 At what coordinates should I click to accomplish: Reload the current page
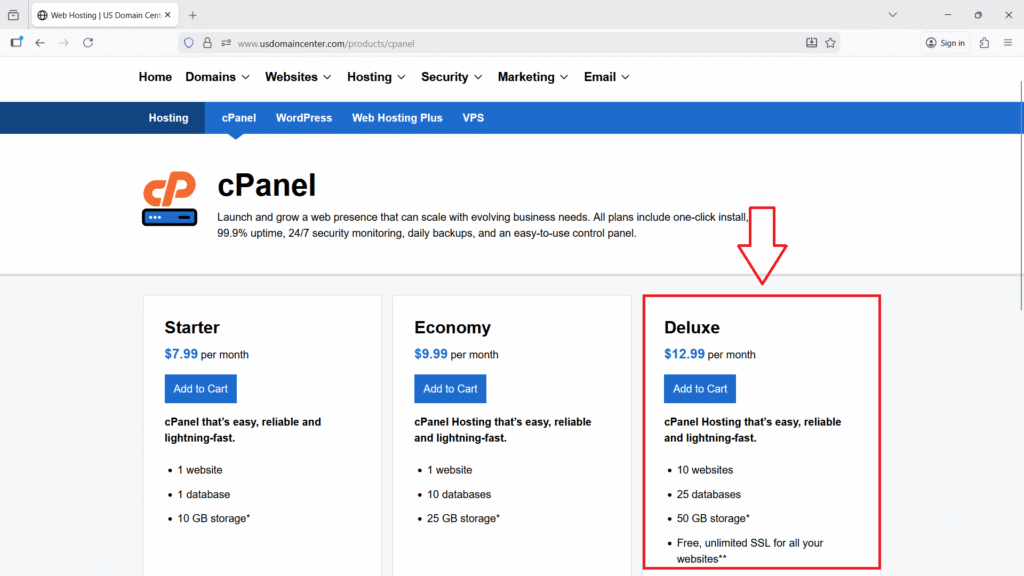[x=88, y=43]
